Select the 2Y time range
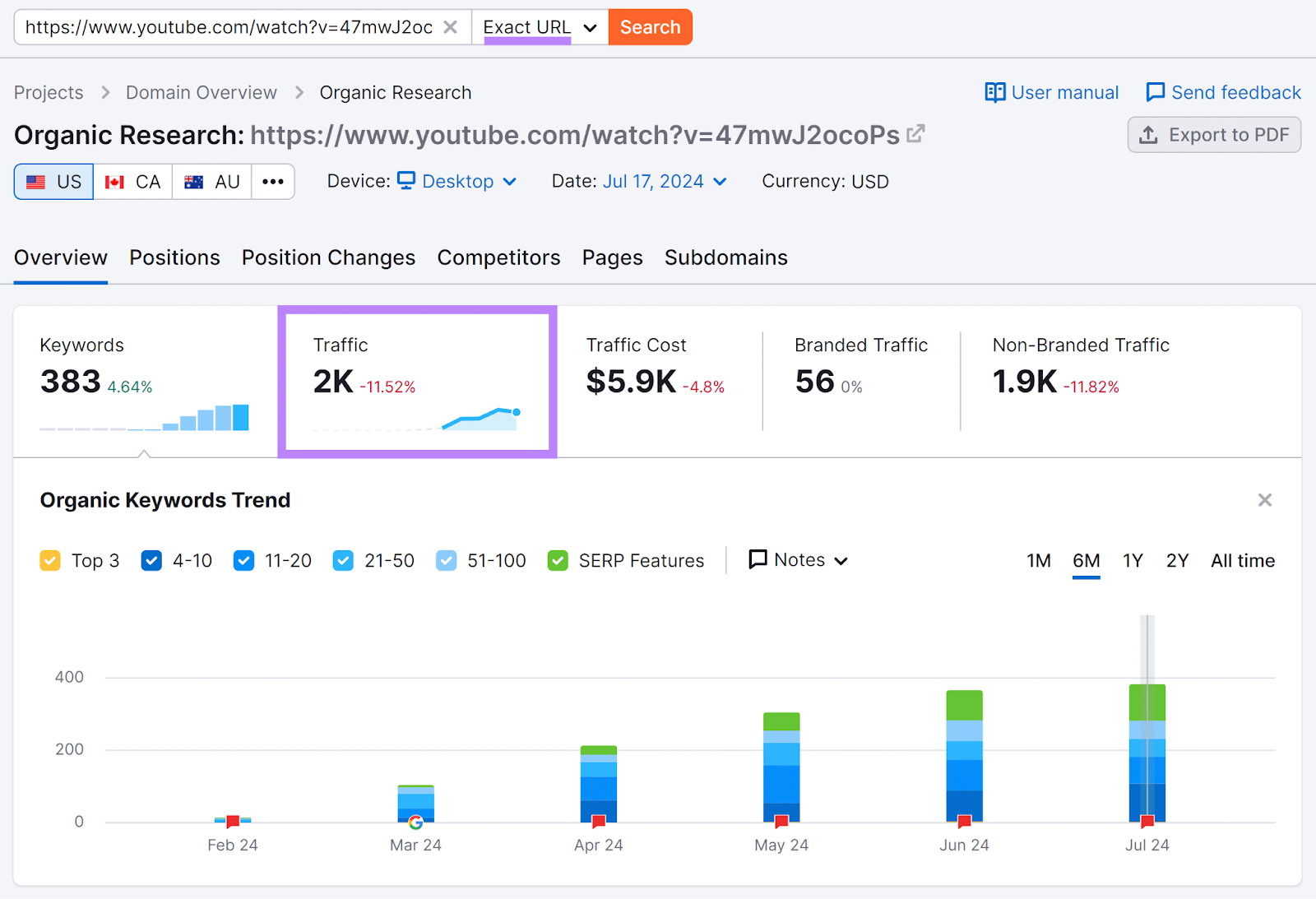This screenshot has height=899, width=1316. [1178, 561]
